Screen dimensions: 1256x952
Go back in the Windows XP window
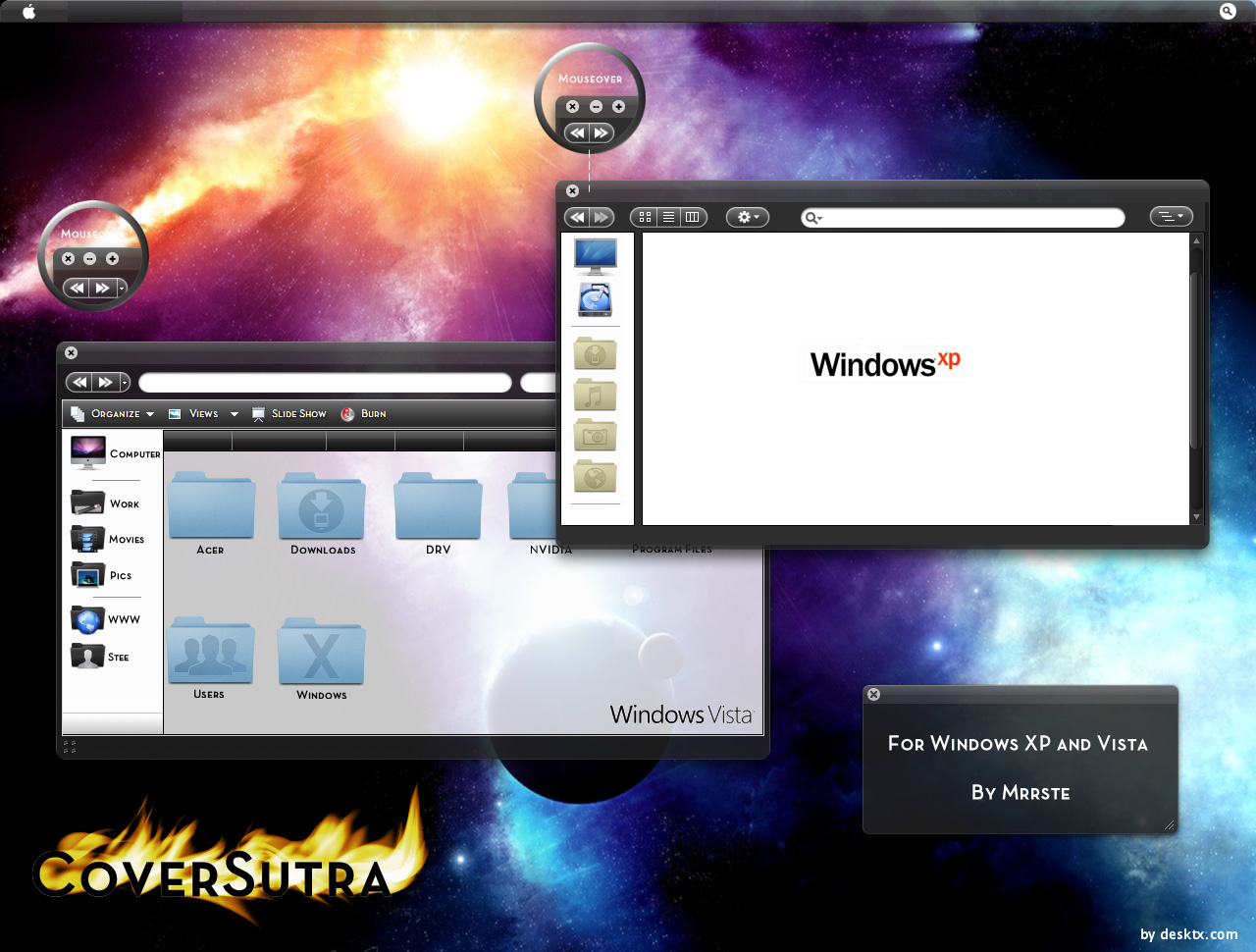tap(577, 217)
